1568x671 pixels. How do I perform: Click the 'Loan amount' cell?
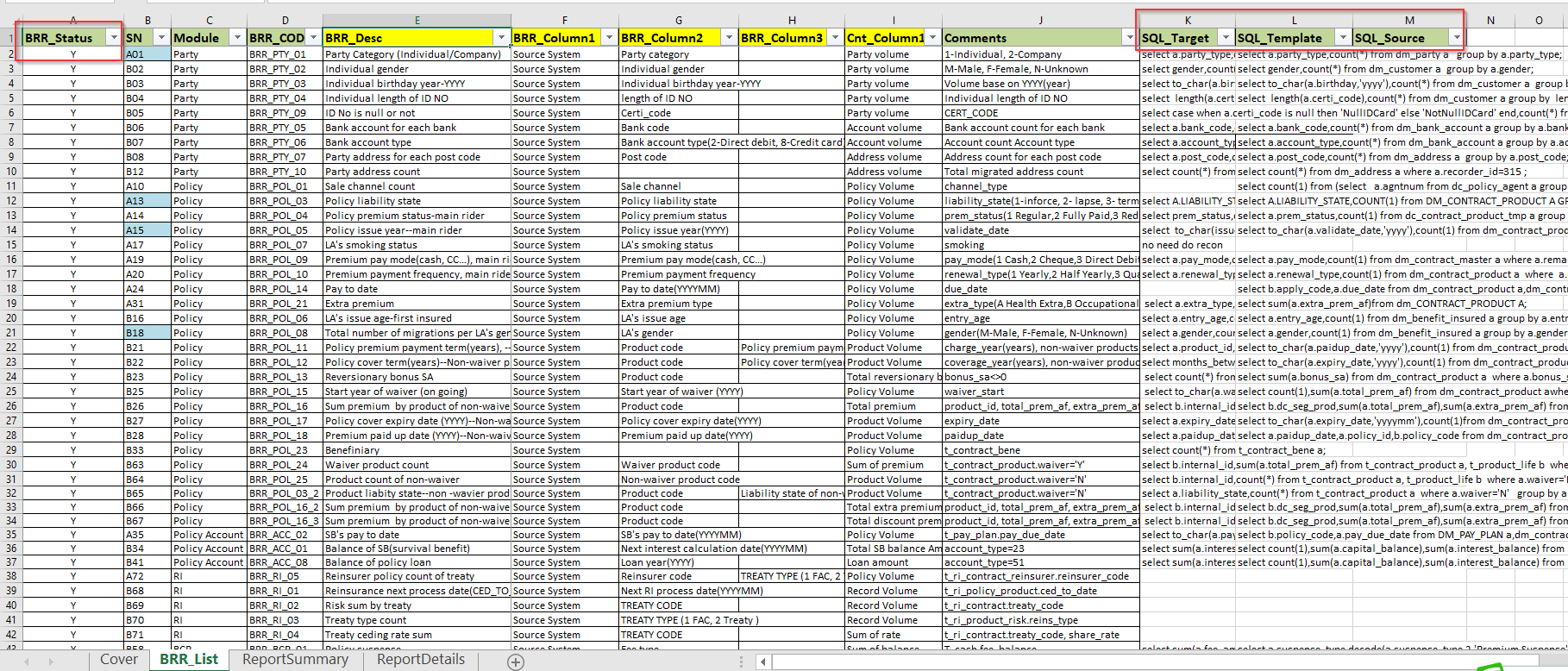pos(894,562)
